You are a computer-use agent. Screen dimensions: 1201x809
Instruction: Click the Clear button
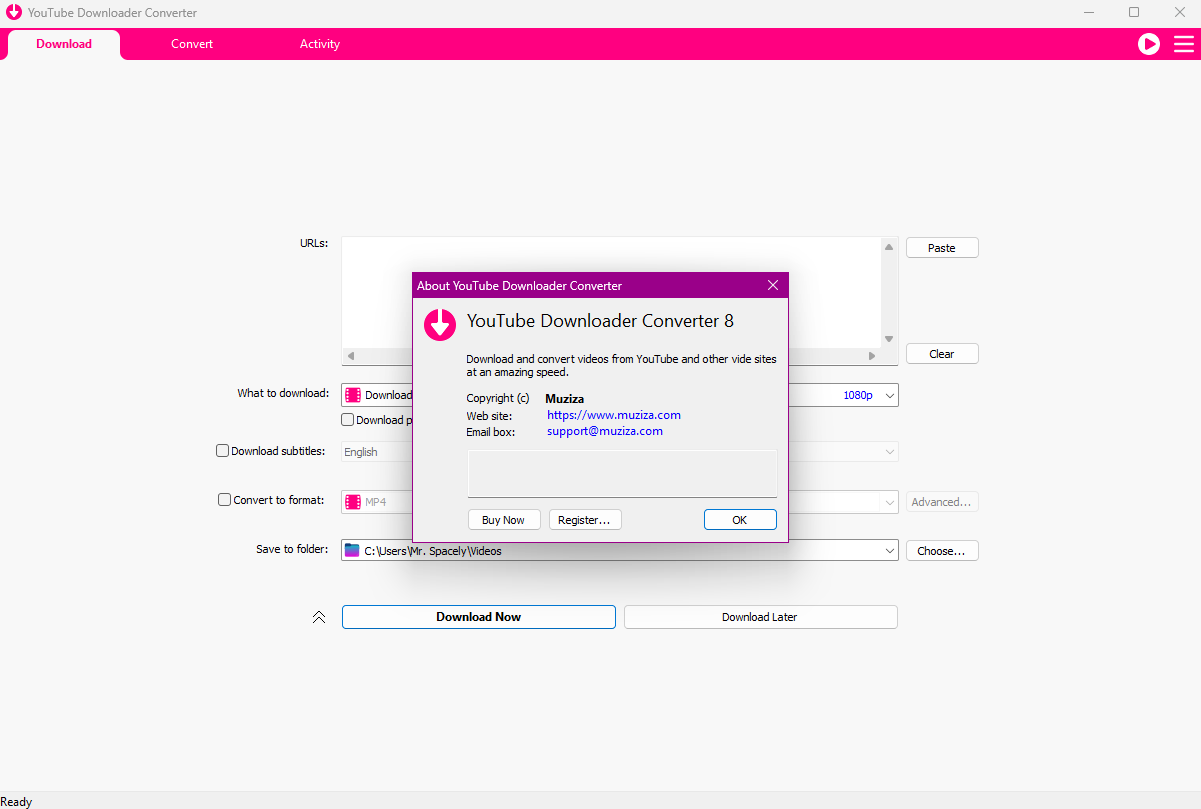coord(942,354)
